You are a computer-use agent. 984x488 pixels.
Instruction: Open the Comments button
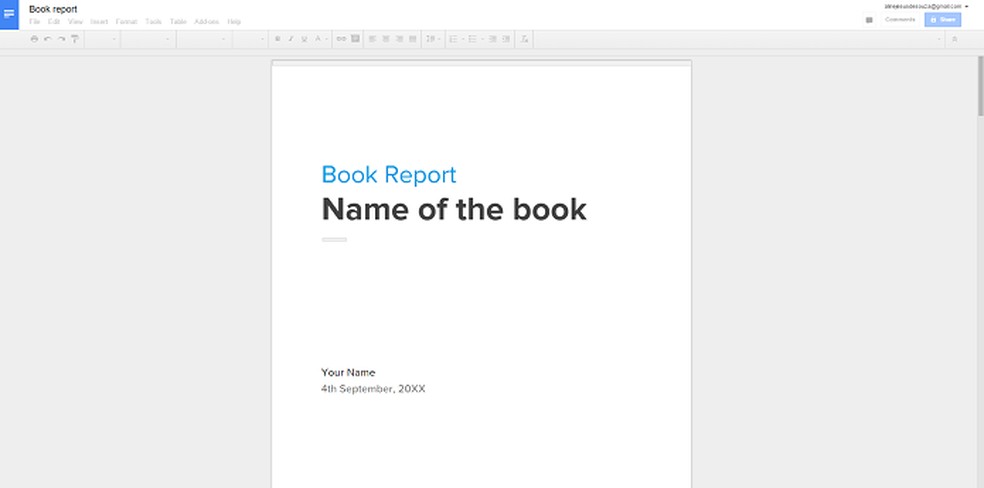tap(899, 19)
